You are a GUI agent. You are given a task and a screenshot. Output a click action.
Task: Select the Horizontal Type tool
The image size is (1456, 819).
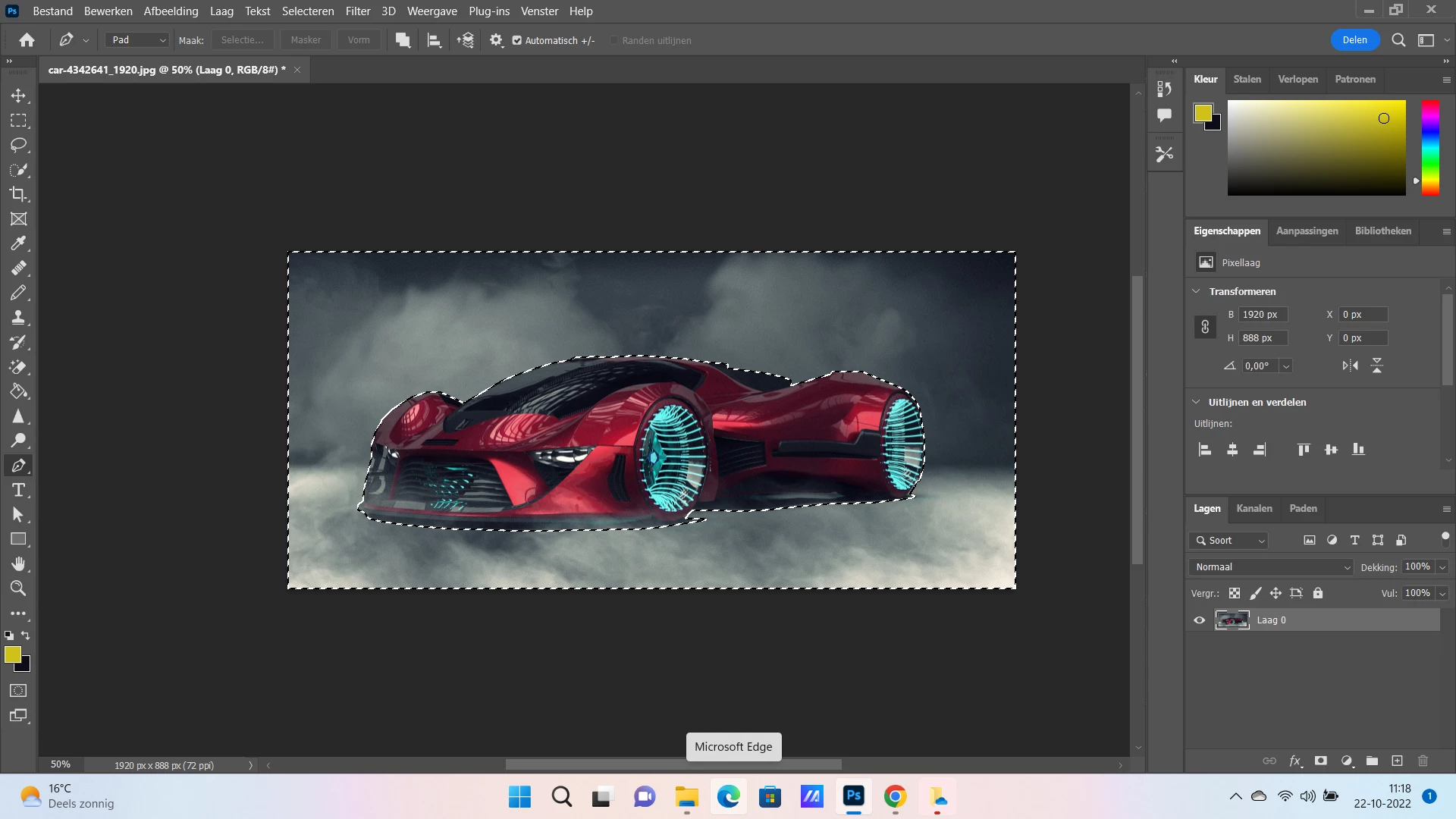(18, 490)
